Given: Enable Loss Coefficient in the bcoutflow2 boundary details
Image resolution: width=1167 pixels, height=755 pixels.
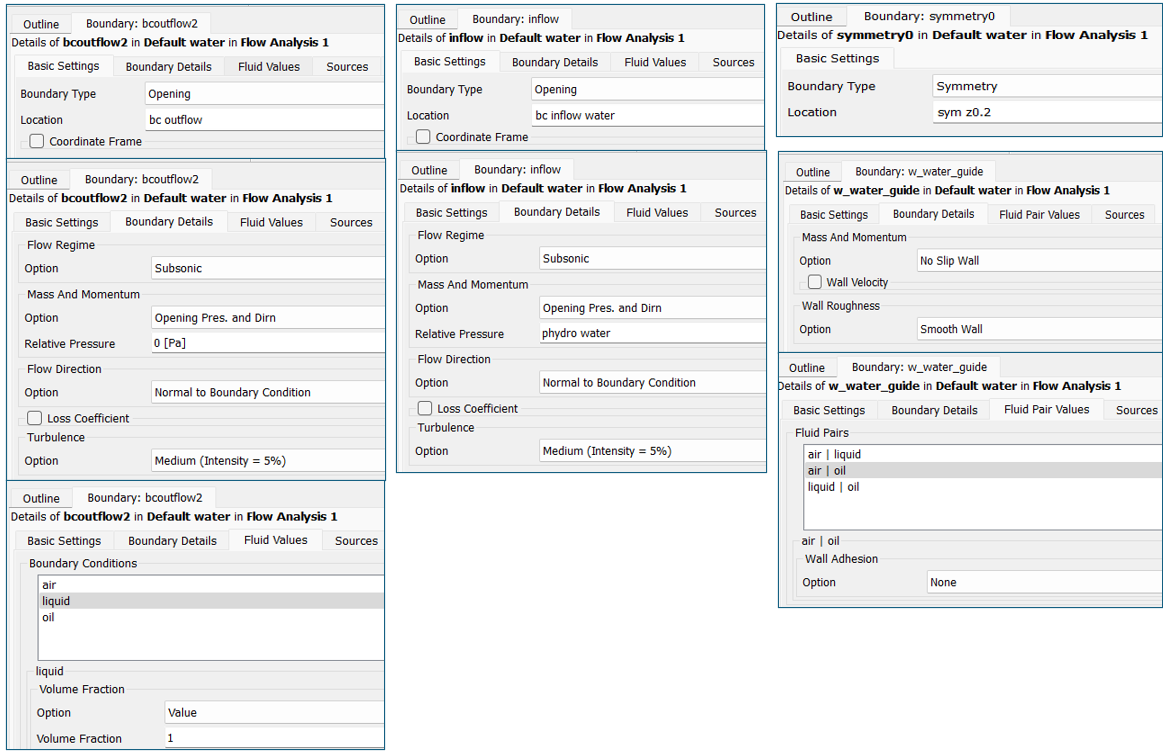Looking at the screenshot, I should pos(35,418).
